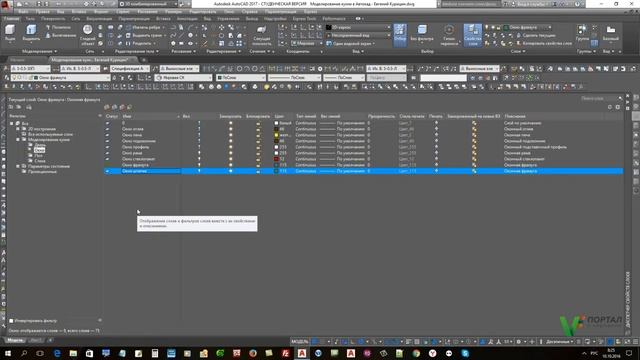Open the Свойства слоя ribbon button
This screenshot has height=360, width=640.
click(473, 35)
